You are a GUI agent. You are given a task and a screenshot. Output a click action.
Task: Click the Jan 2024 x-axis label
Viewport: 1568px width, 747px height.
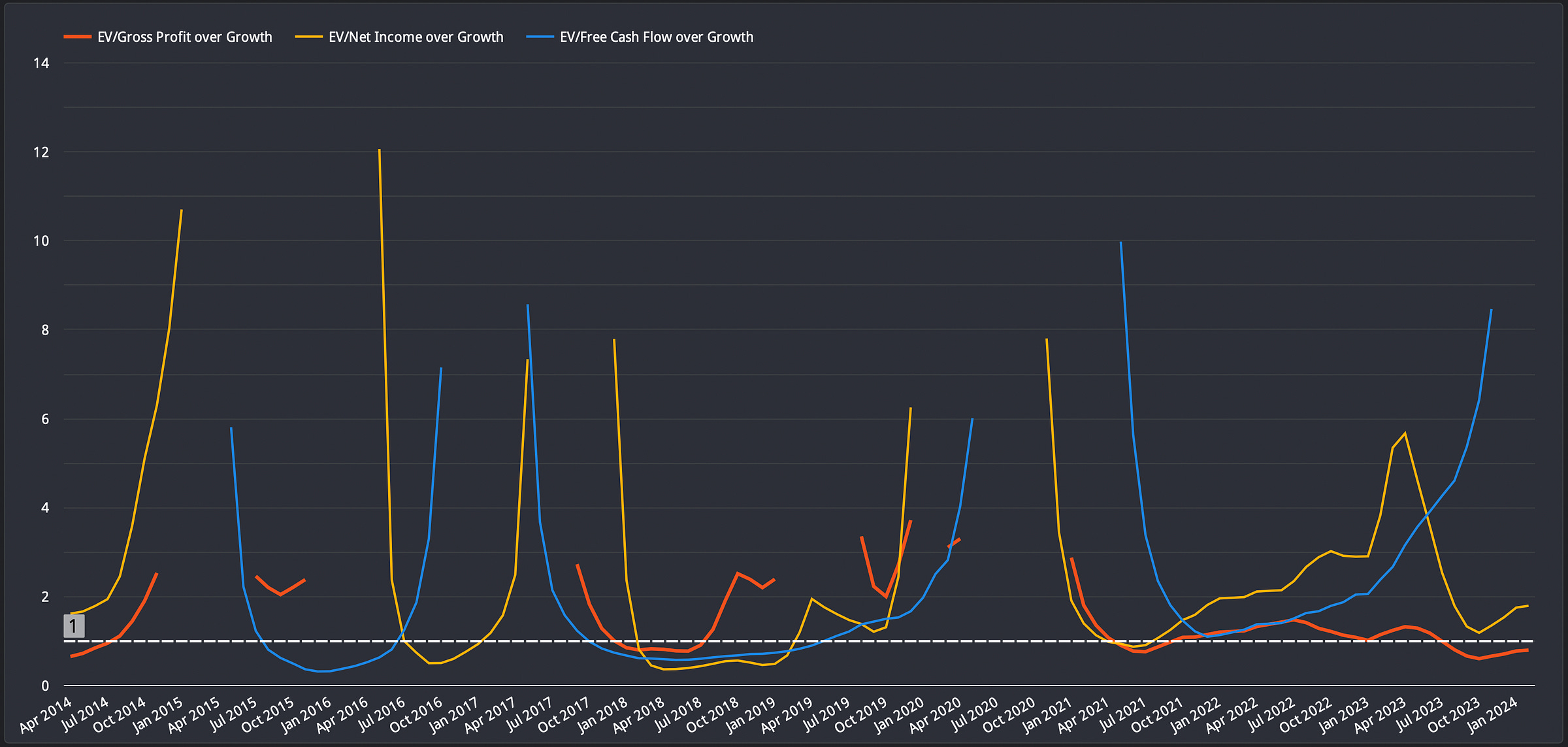[x=1494, y=714]
